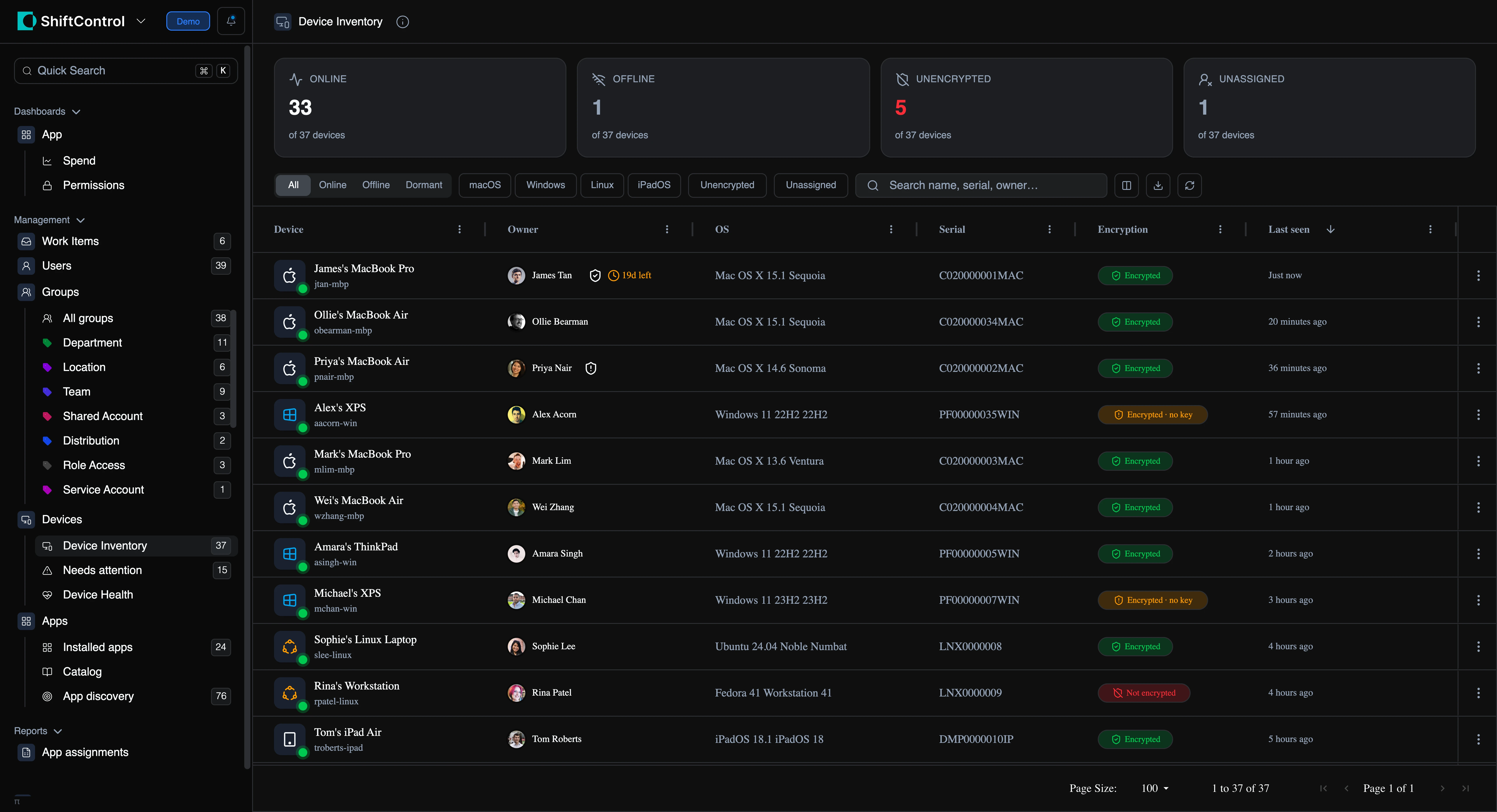Toggle the Windows filter chip
This screenshot has height=812, width=1497.
(545, 185)
